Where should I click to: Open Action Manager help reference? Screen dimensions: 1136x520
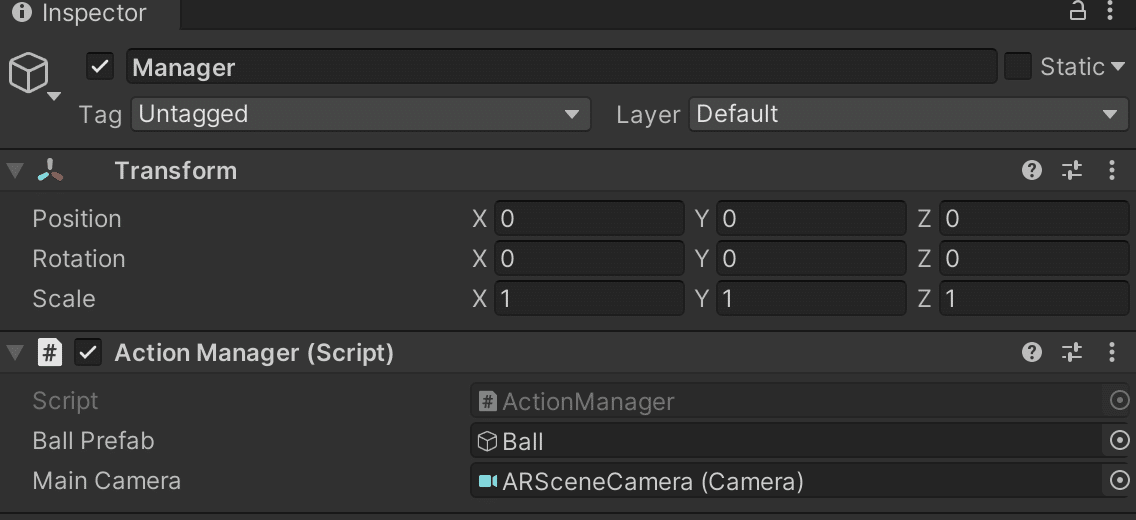click(1032, 353)
